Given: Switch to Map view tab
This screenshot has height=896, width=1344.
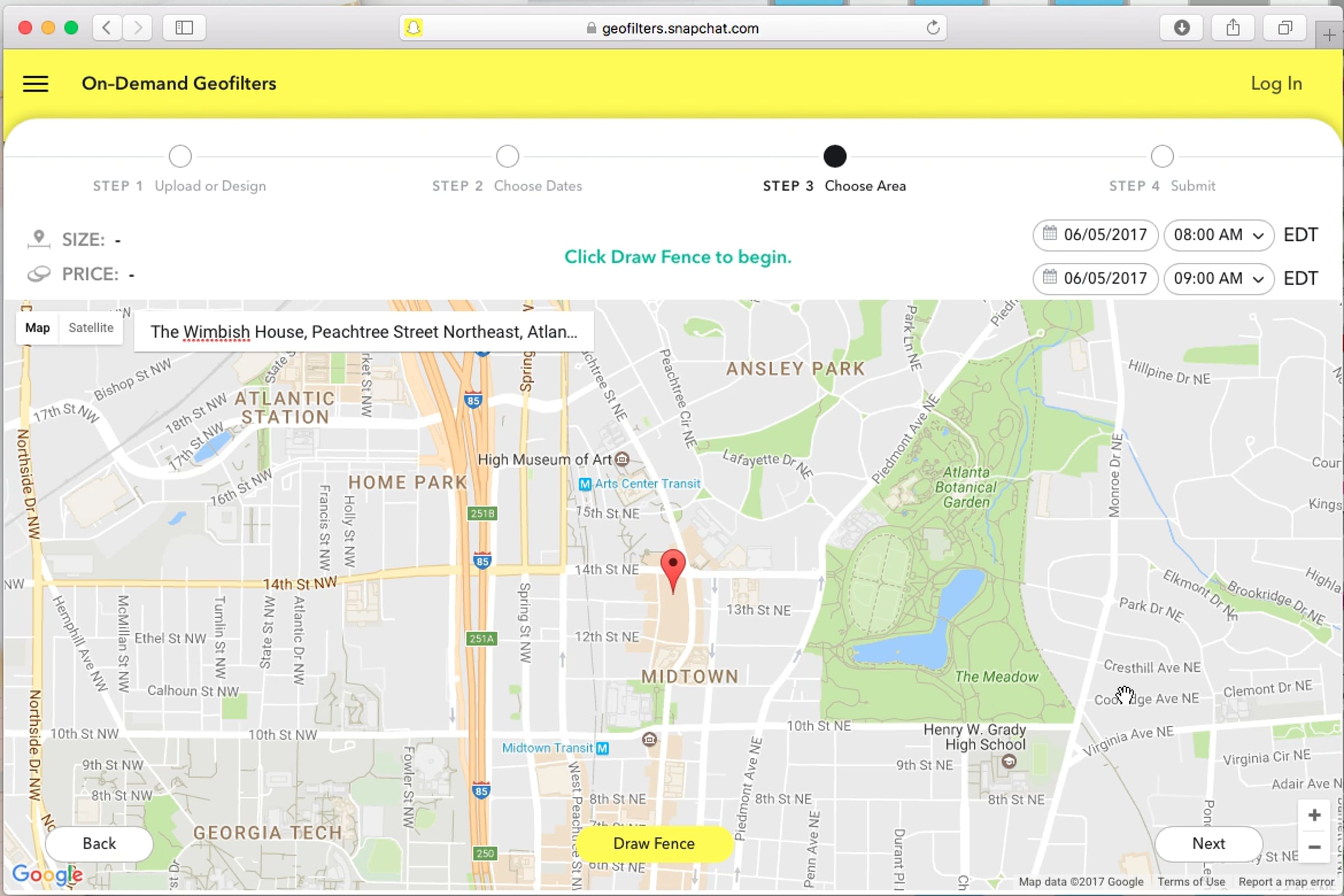Looking at the screenshot, I should (x=38, y=328).
